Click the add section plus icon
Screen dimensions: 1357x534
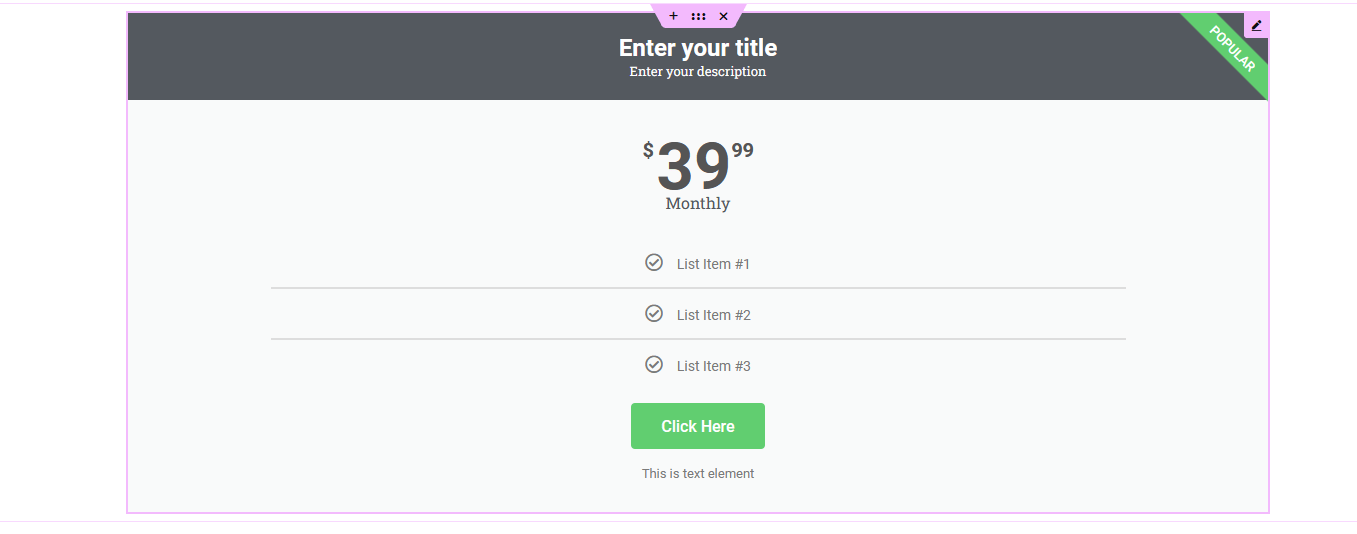[x=673, y=16]
